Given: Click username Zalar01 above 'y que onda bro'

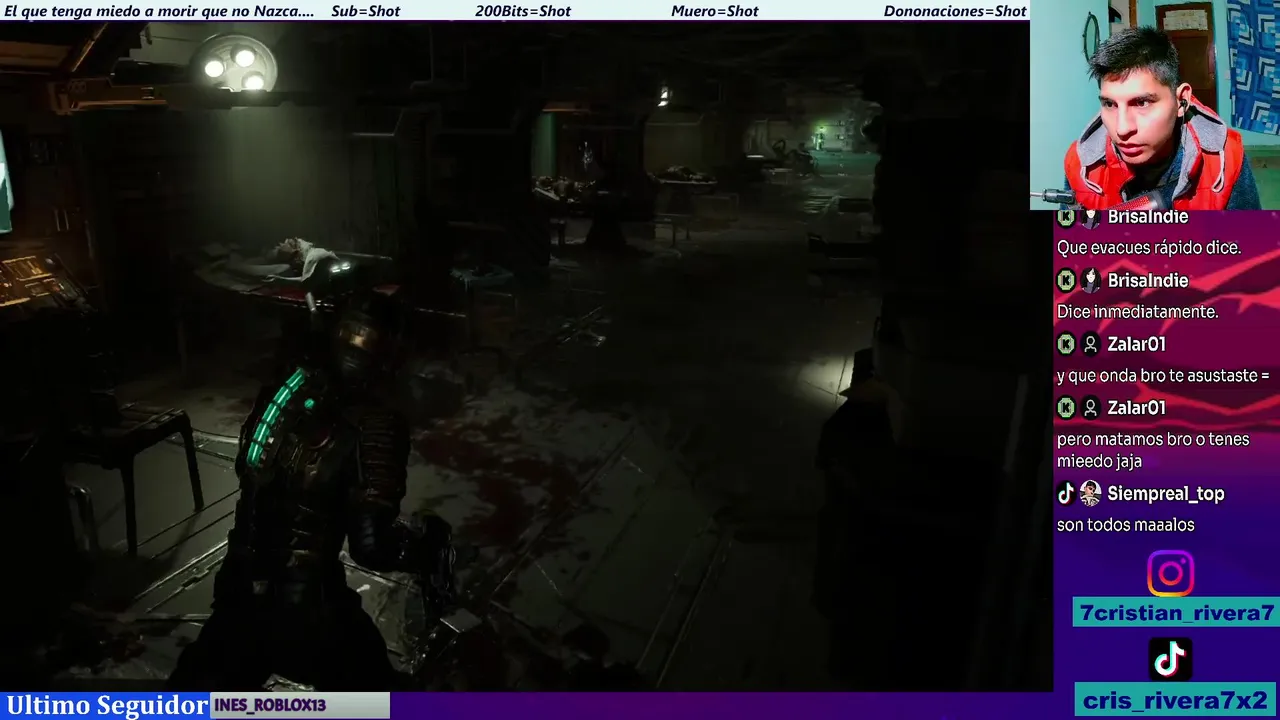Looking at the screenshot, I should click(x=1136, y=344).
